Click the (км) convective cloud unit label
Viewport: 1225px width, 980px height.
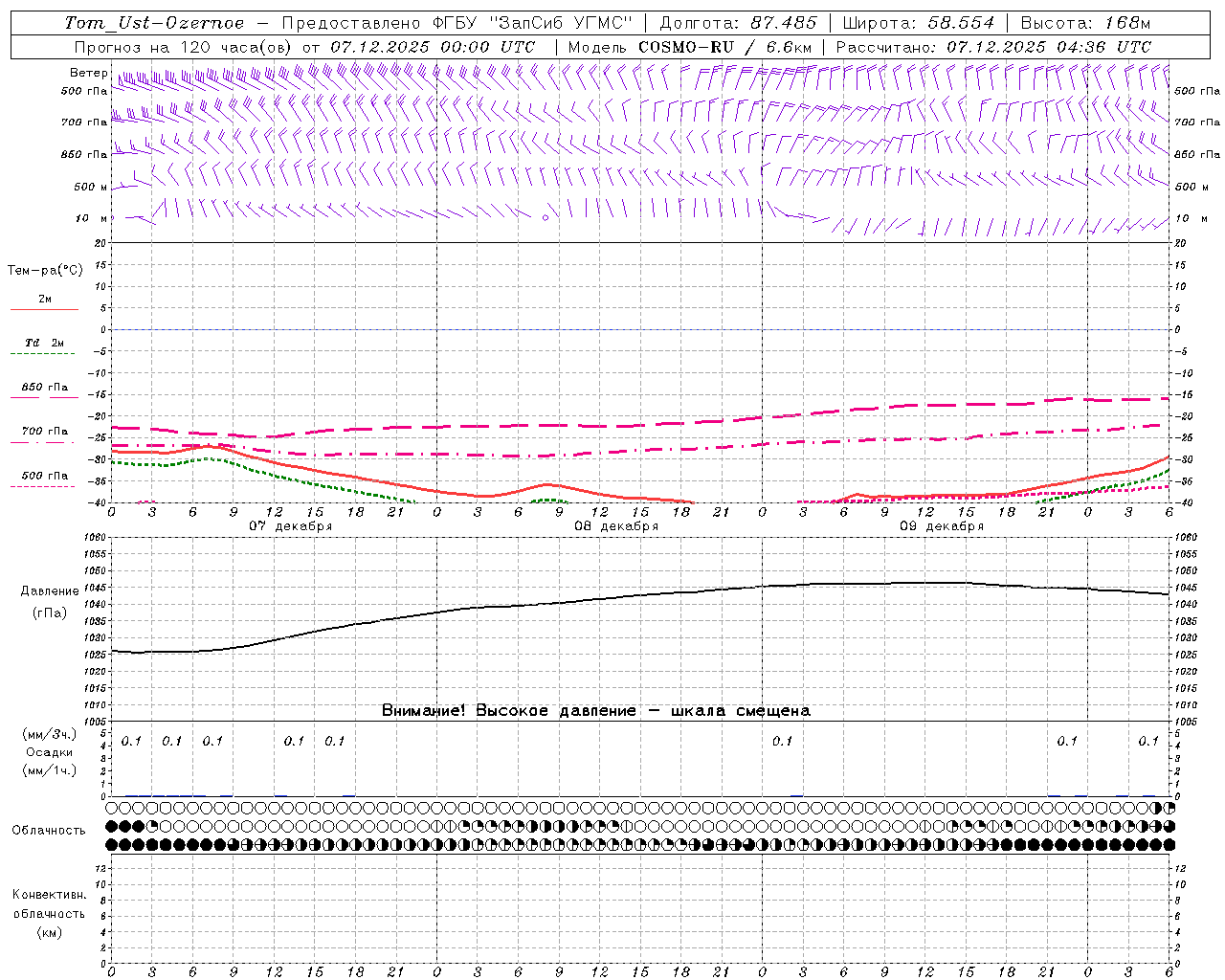coord(49,932)
